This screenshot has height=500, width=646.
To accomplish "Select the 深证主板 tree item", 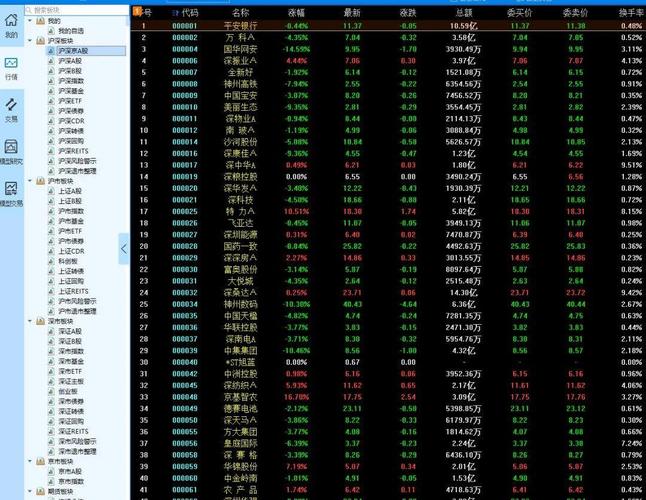I will pos(71,381).
